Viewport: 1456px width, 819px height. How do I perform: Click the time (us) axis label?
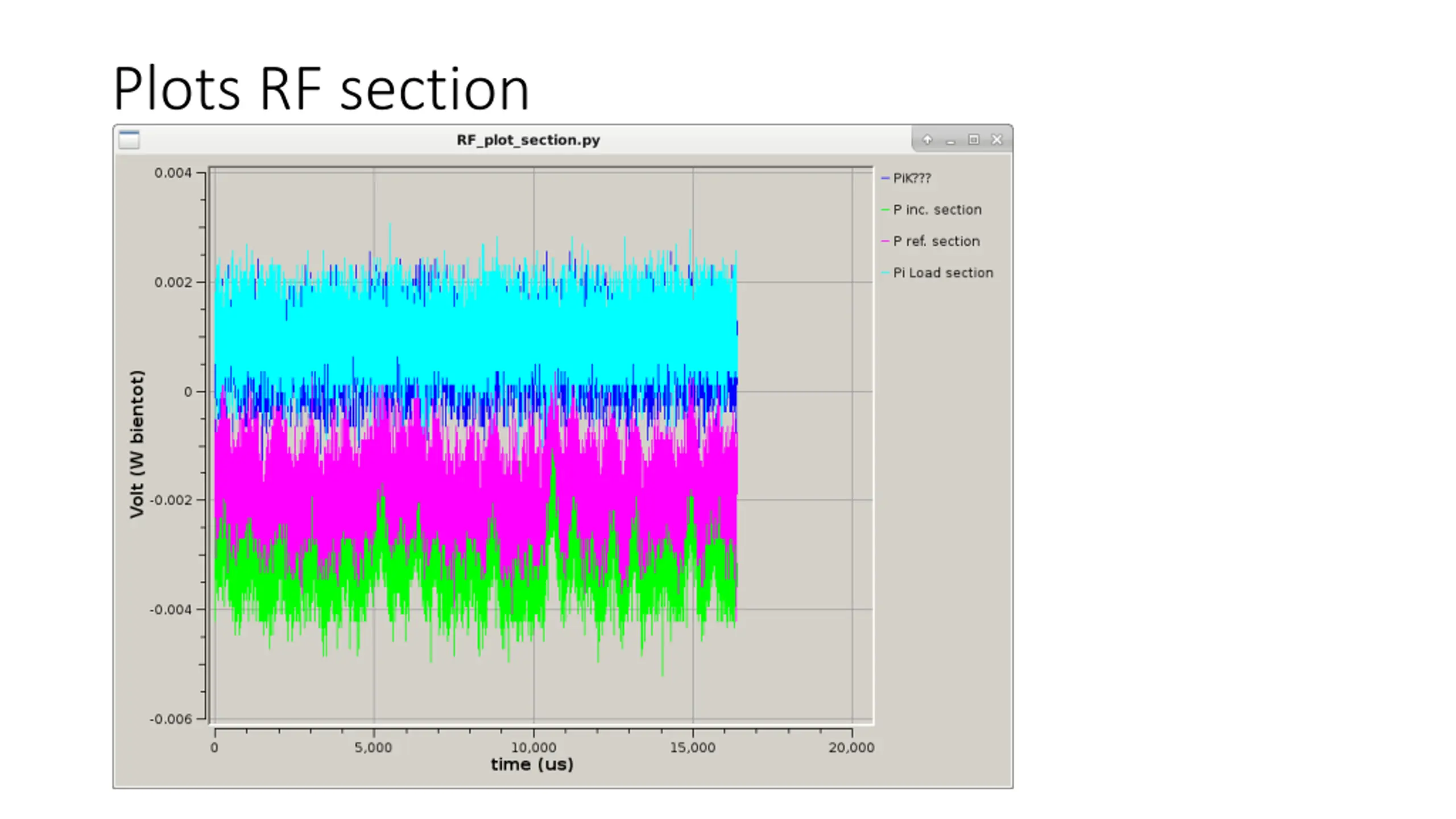tap(532, 764)
